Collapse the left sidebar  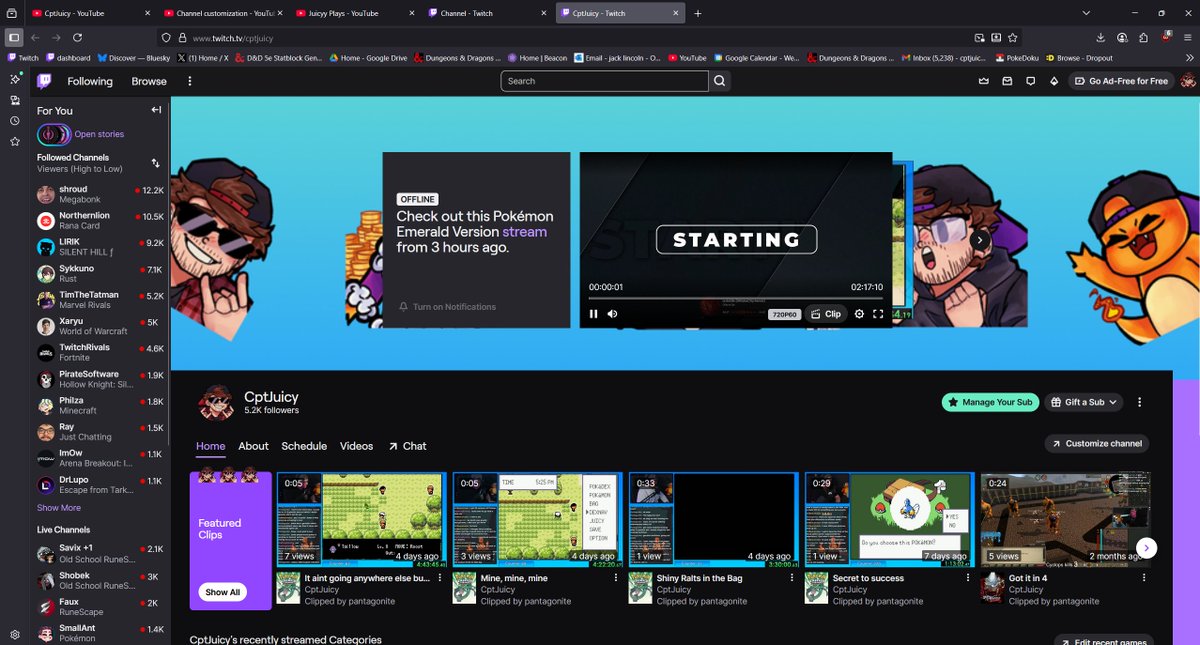click(x=155, y=110)
